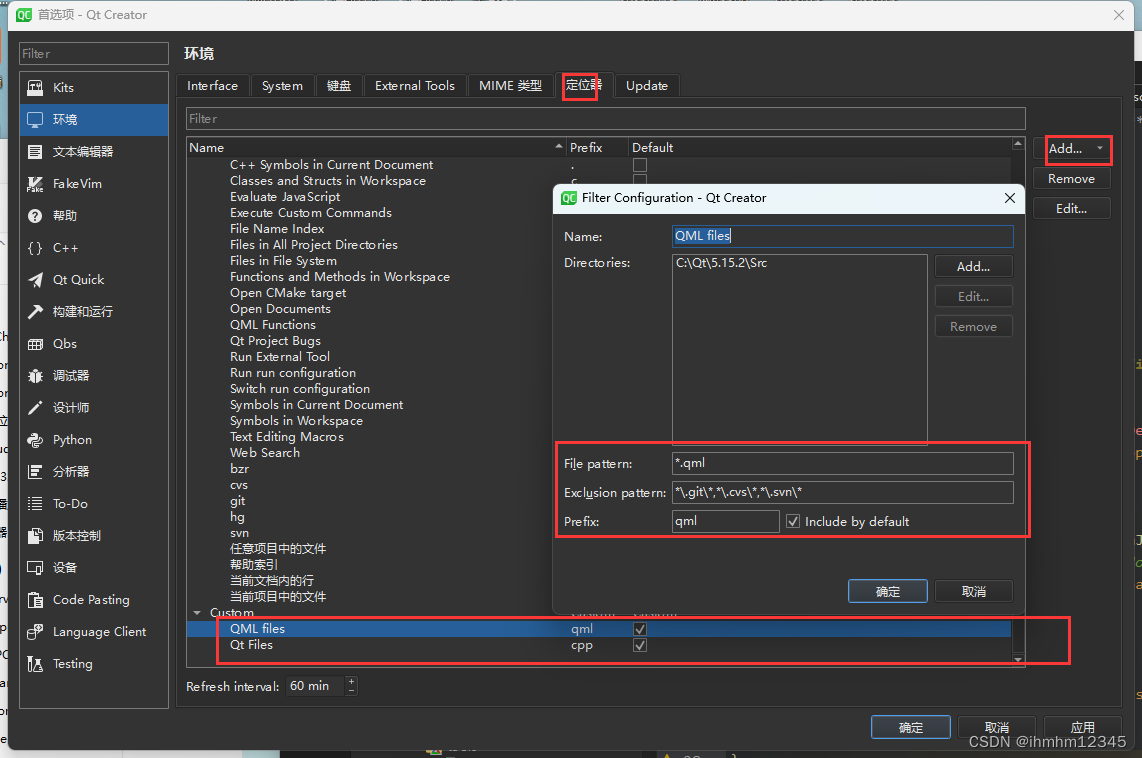Open the Qt Quick paper plane icon
This screenshot has width=1142, height=758.
pyautogui.click(x=35, y=280)
